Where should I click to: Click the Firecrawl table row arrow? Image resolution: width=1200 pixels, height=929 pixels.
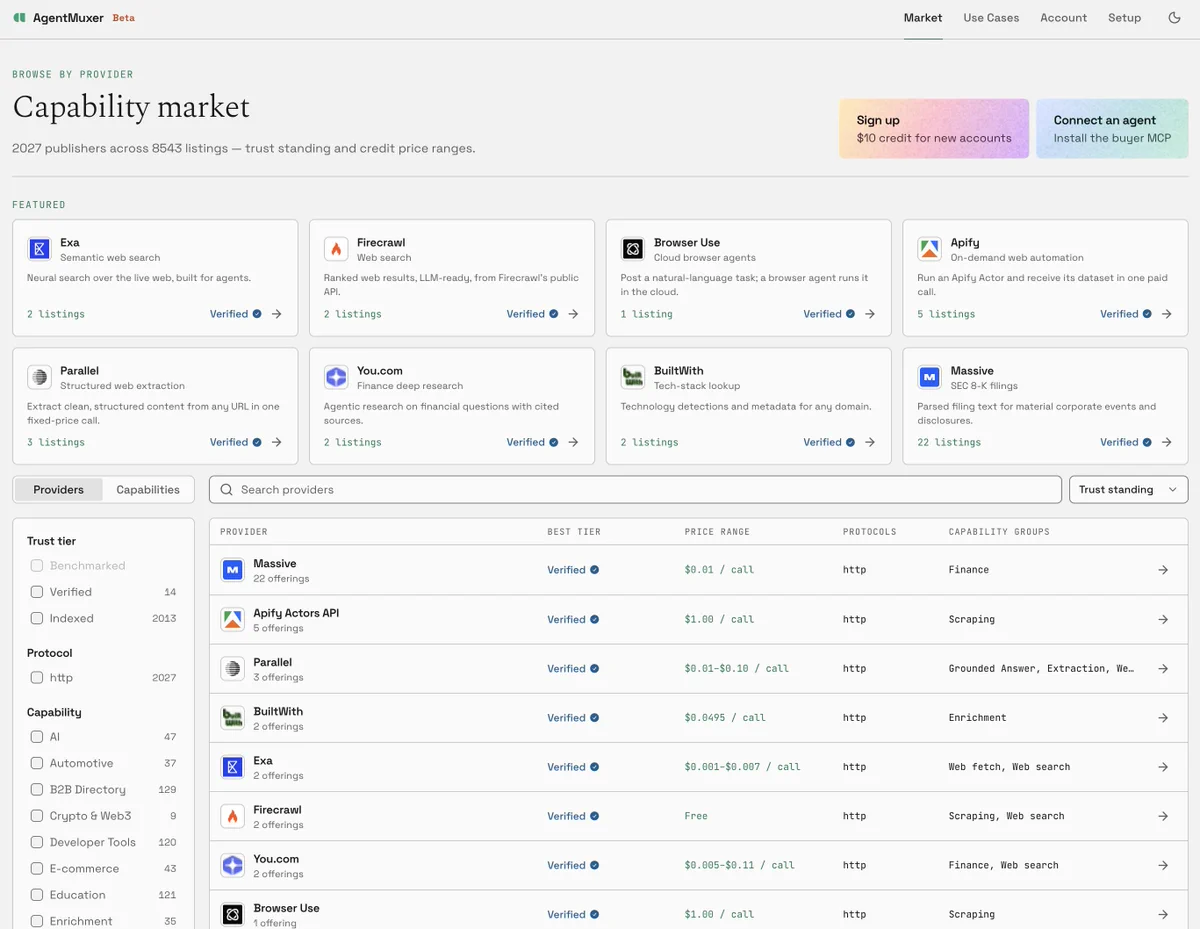pos(1163,816)
